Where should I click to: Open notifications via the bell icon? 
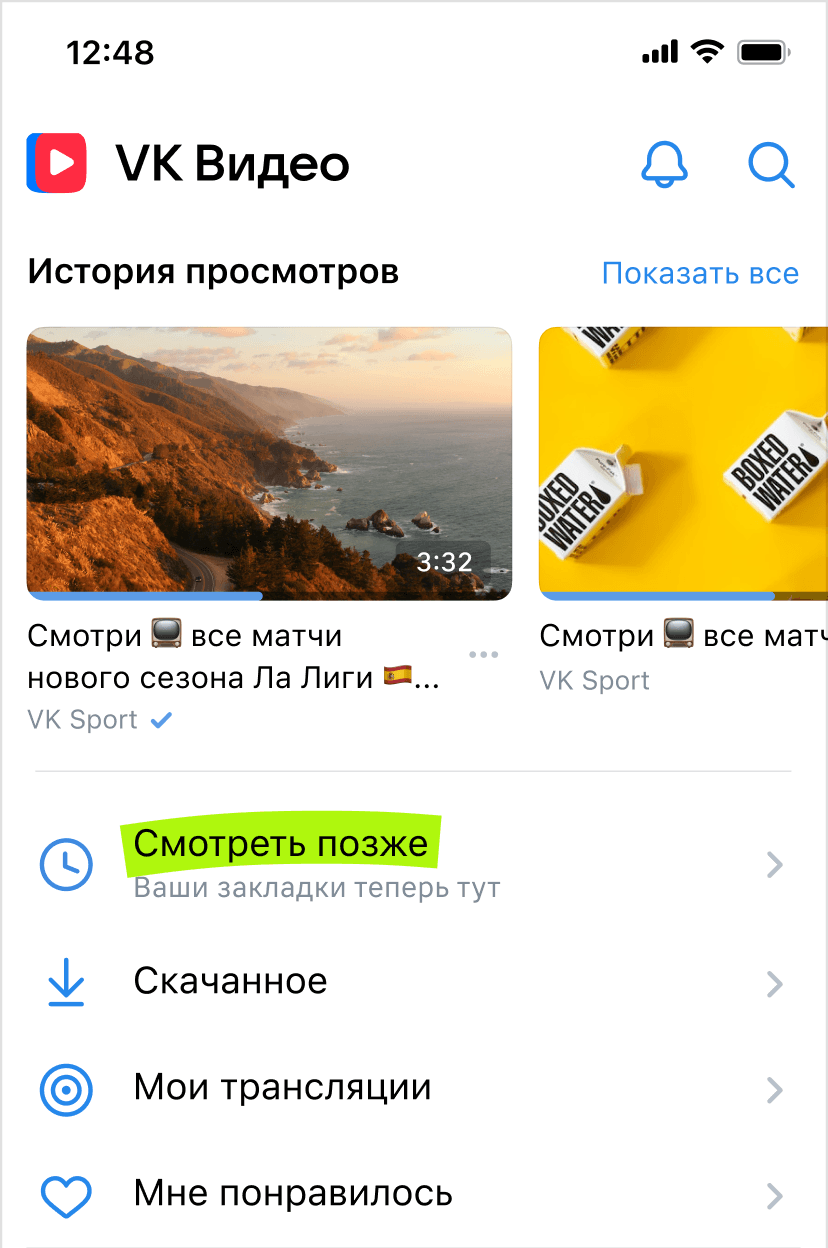click(665, 163)
